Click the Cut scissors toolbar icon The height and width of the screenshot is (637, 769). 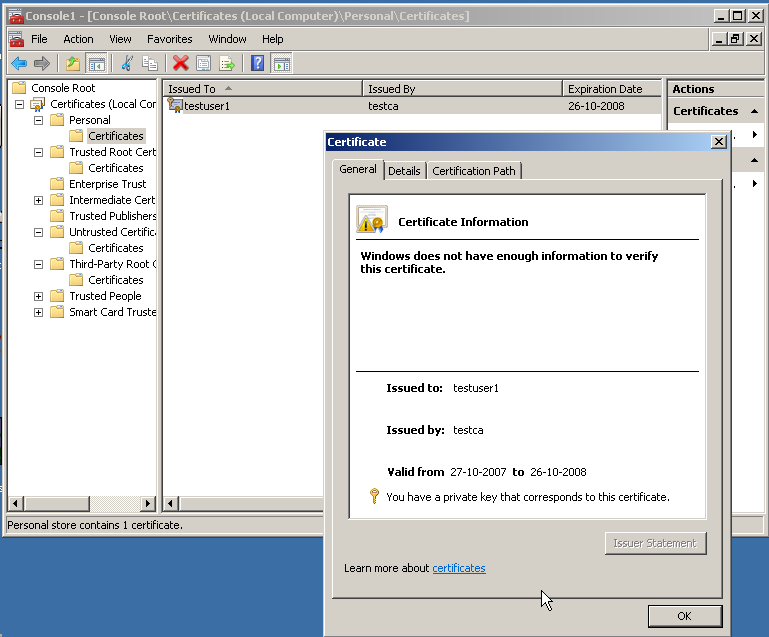[127, 63]
